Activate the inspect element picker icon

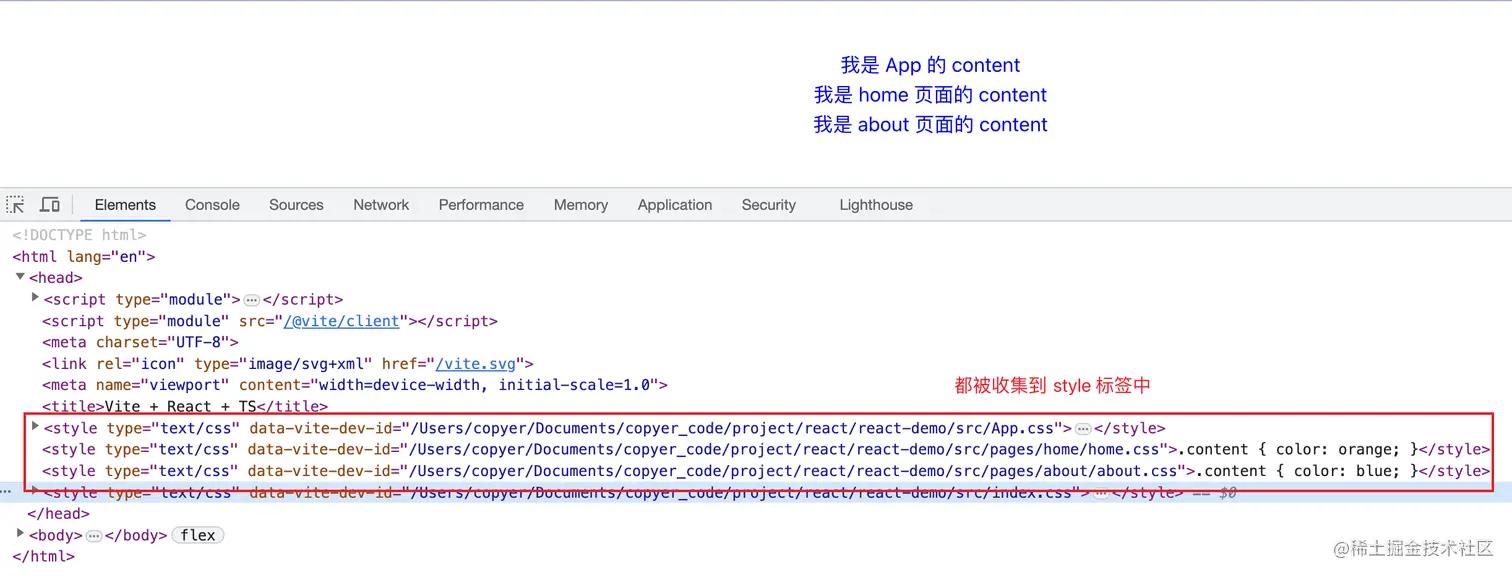[15, 205]
